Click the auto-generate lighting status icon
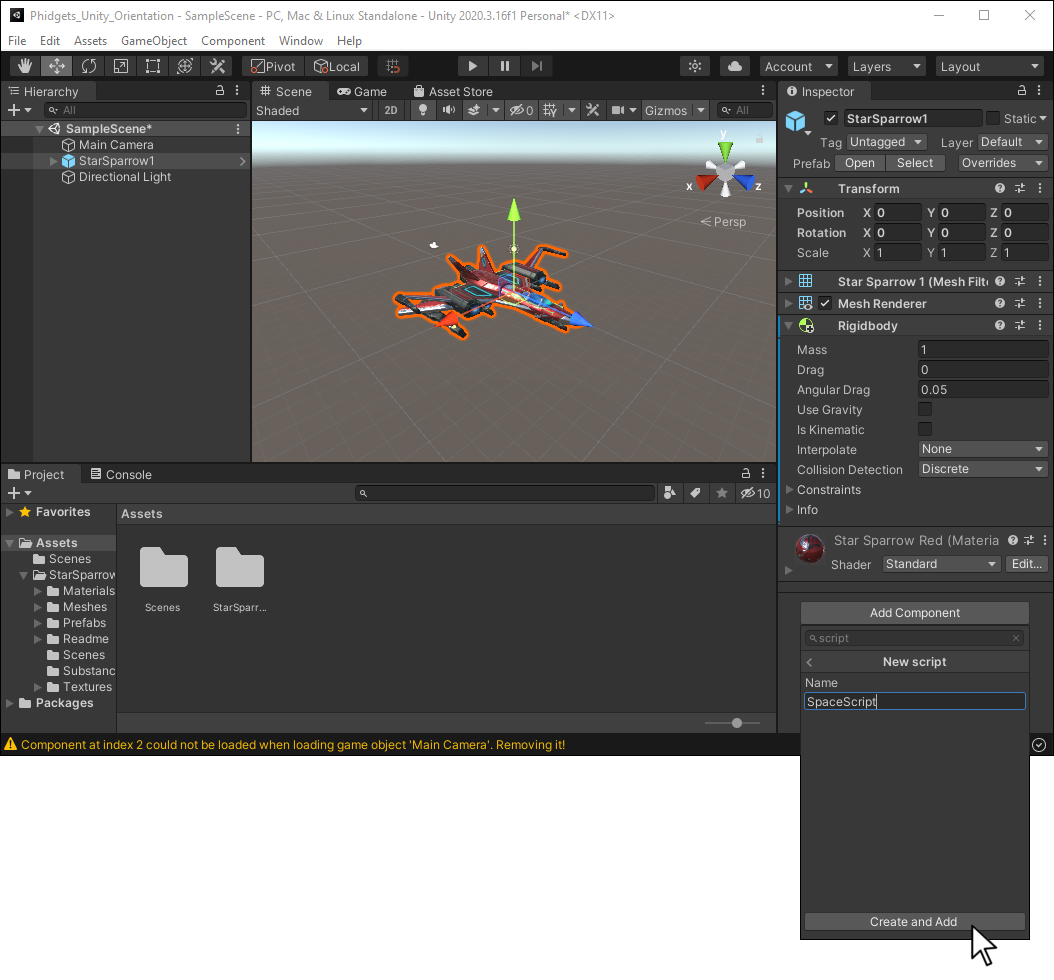 click(x=1039, y=745)
